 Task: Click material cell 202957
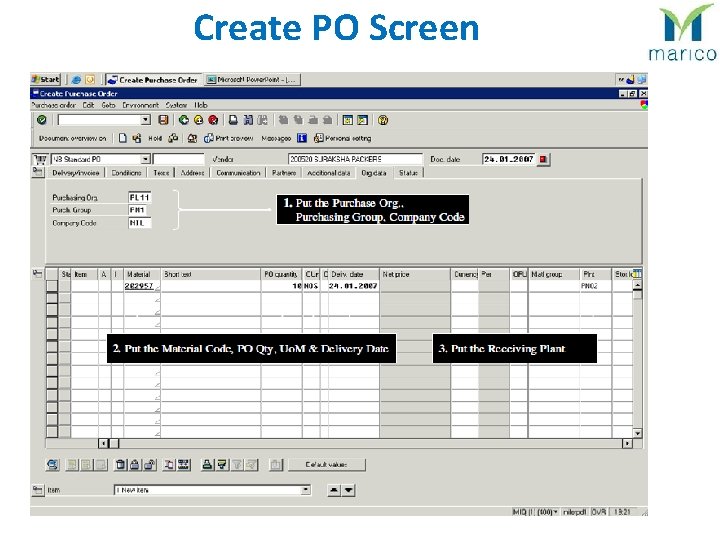[x=142, y=286]
